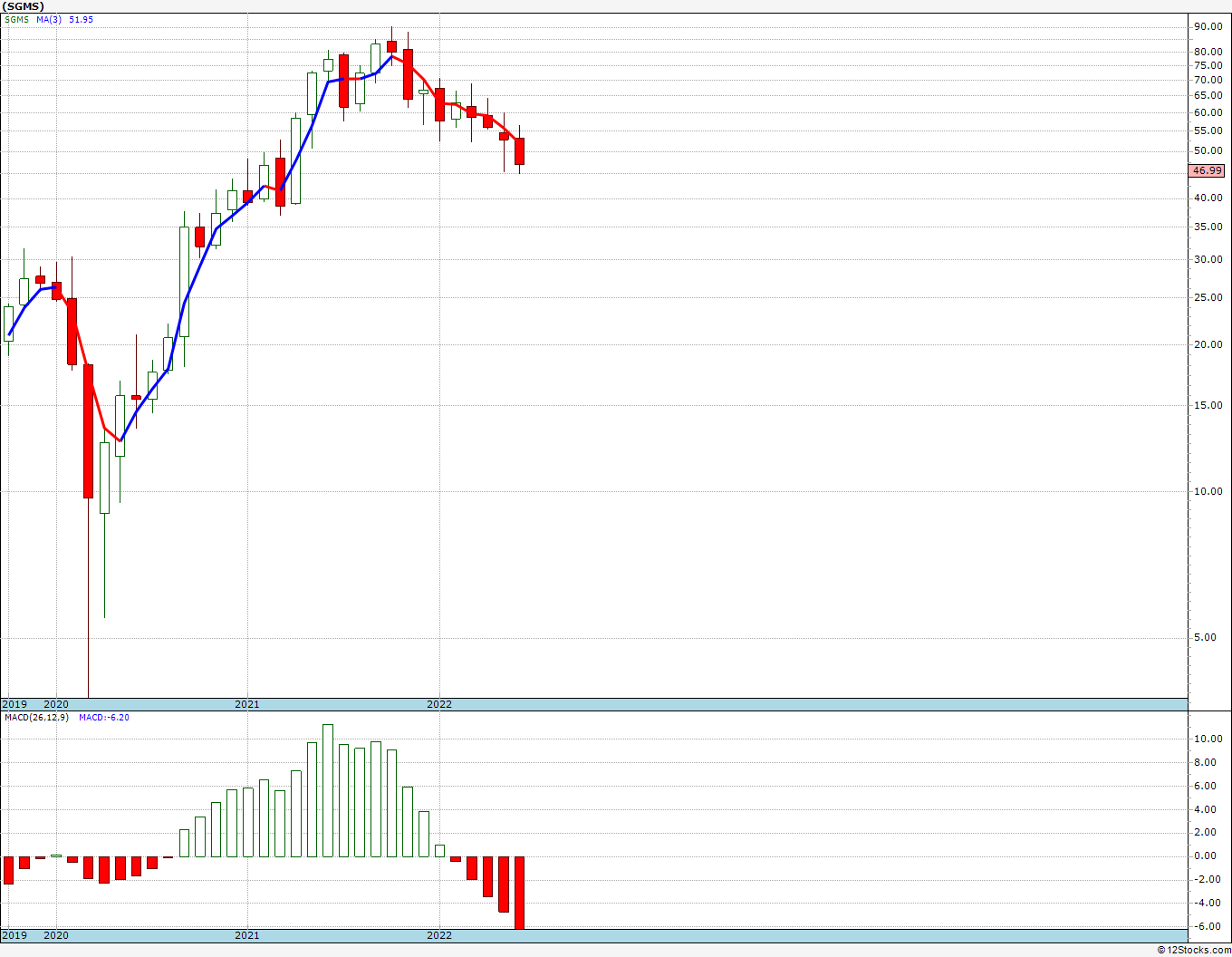Image resolution: width=1232 pixels, height=957 pixels.
Task: Select the 30.00 price axis label
Action: click(1208, 259)
